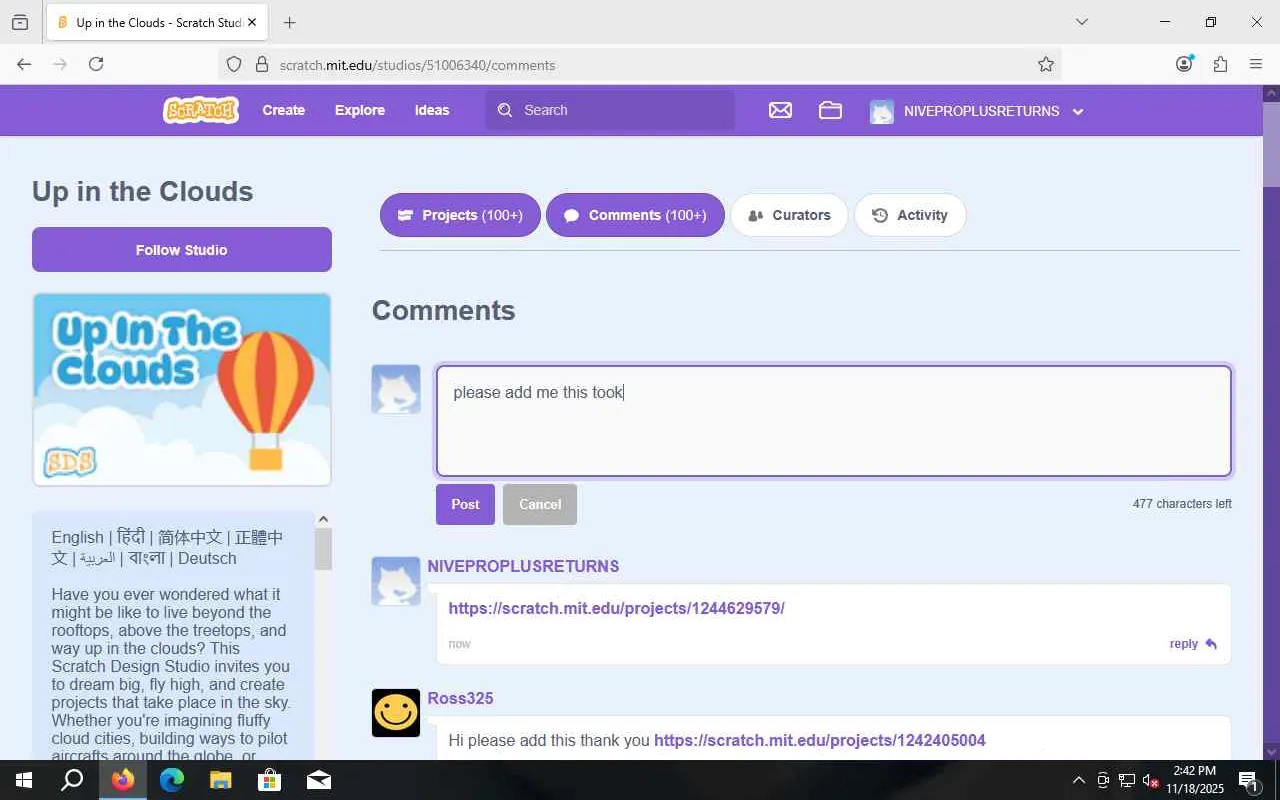Close the Up in the Clouds tab
The image size is (1280, 800).
[250, 22]
